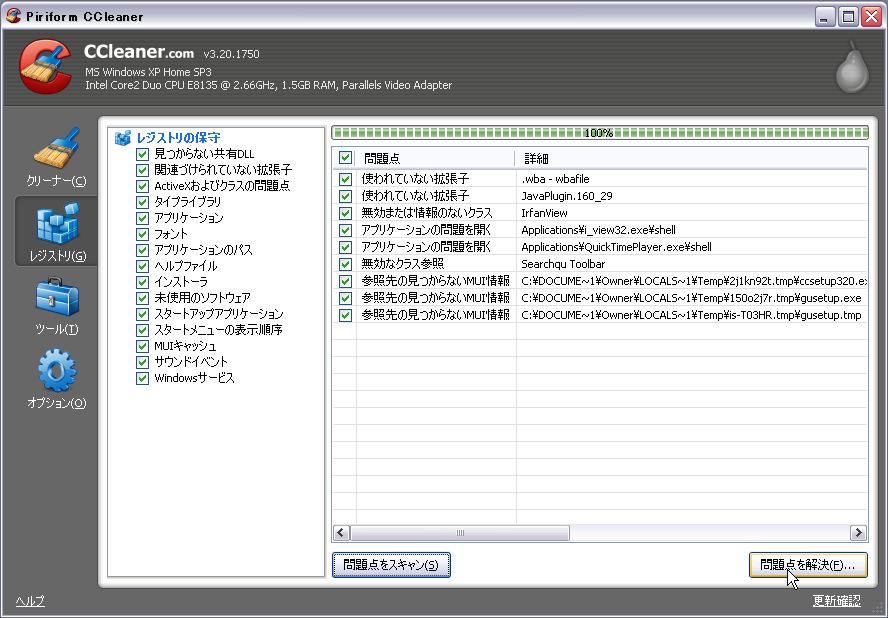Click the v3.20.1750 version label
888x618 pixels.
point(231,54)
